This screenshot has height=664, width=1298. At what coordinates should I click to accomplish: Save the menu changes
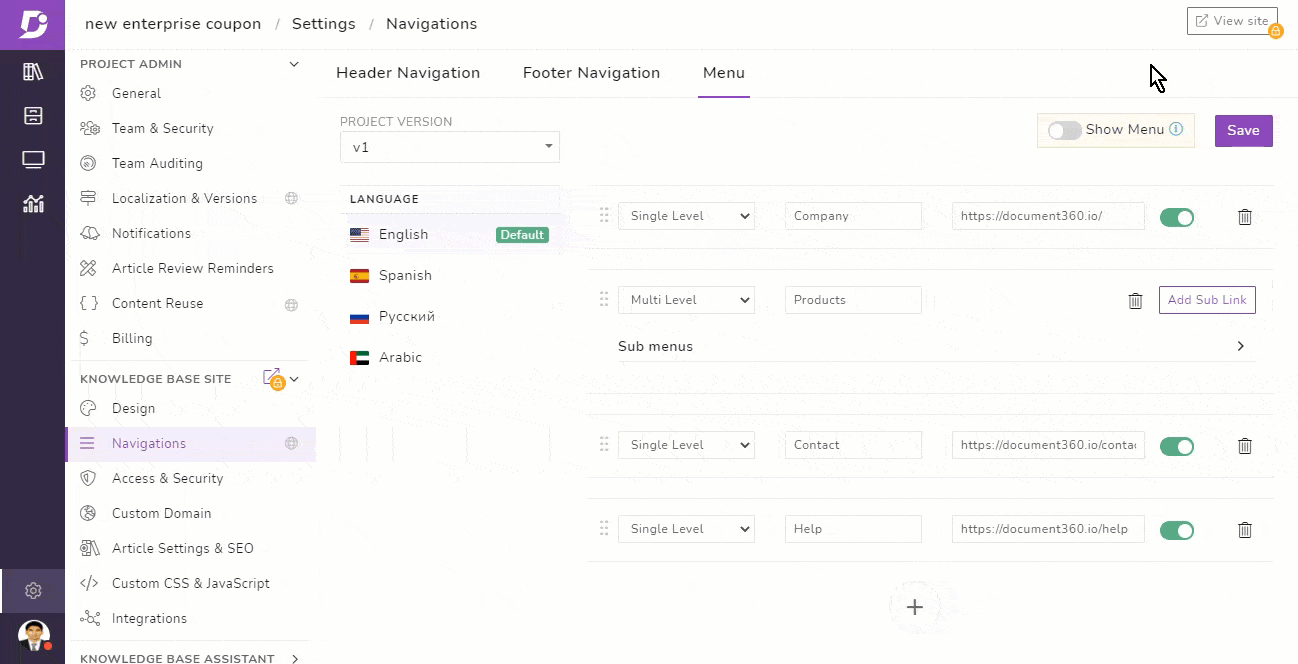(1243, 130)
